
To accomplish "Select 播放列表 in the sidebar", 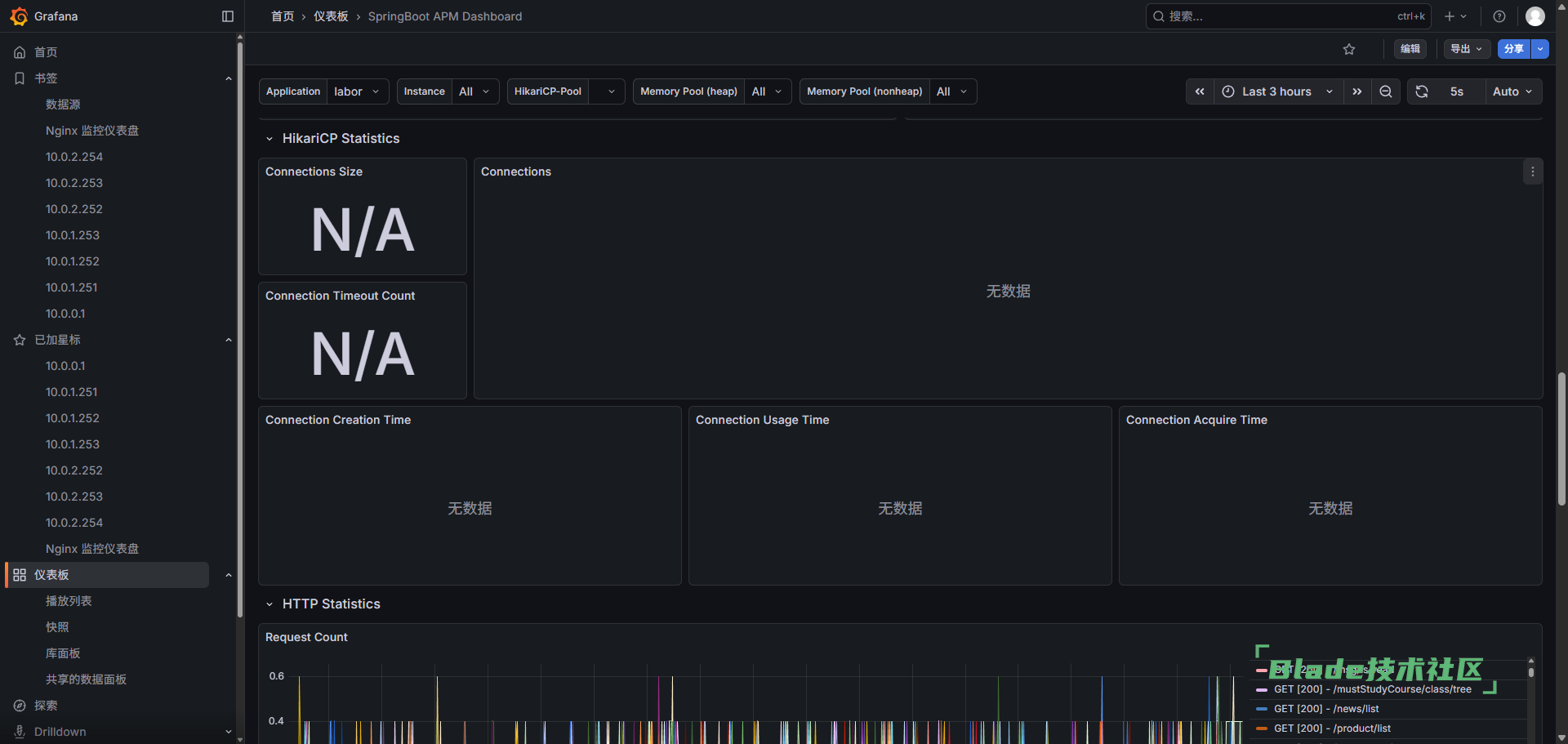I will click(x=69, y=601).
